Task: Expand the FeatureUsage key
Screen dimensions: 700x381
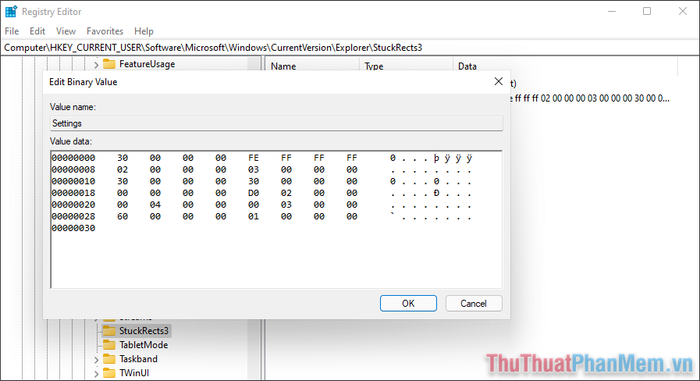Action: (x=96, y=65)
